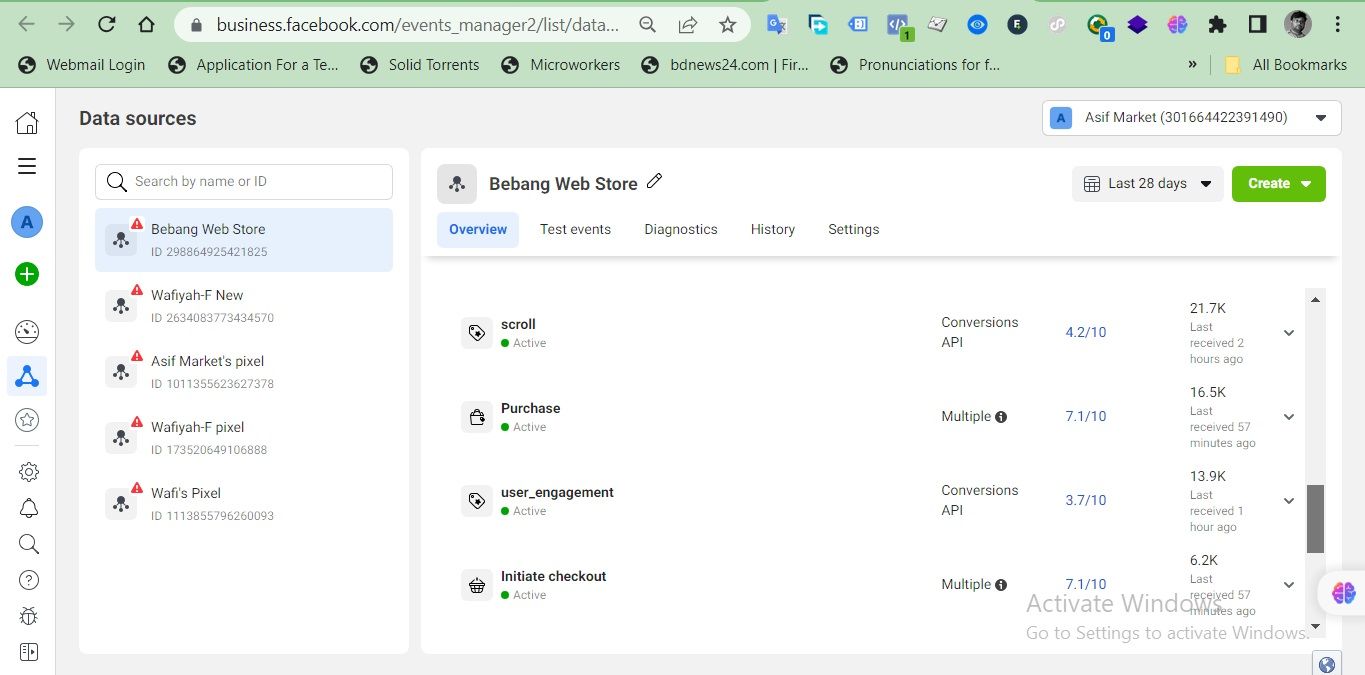
Task: Open the Home icon in left sidebar
Action: coord(27,123)
